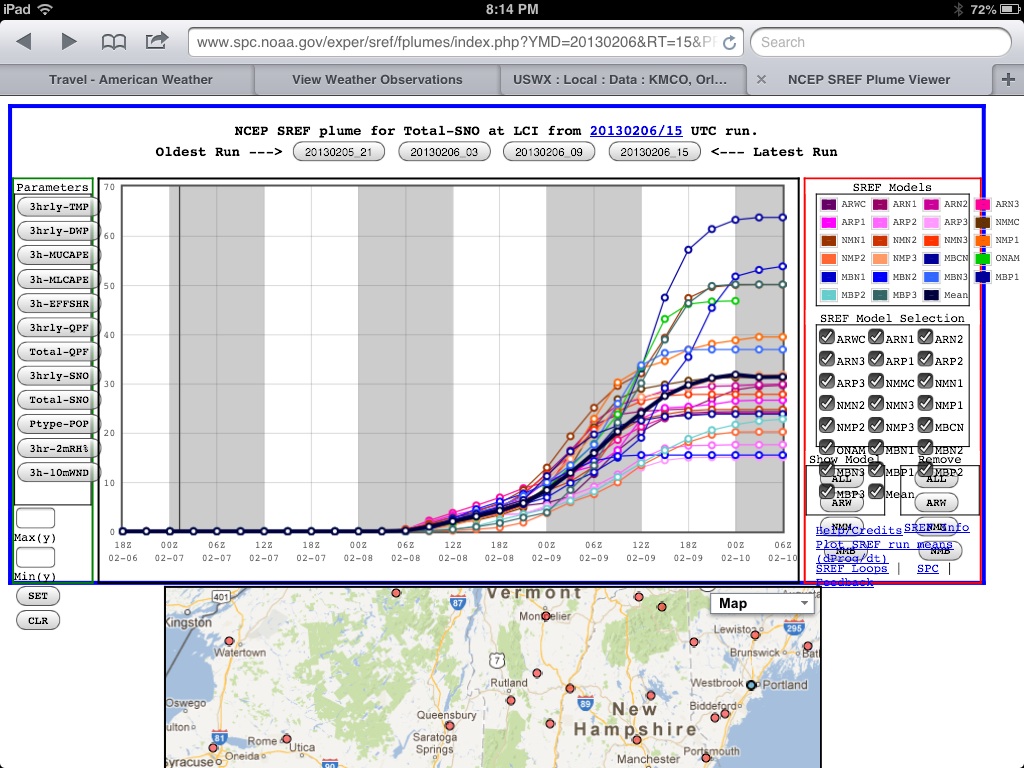Tap the Portland map station marker
1024x768 pixels.
pyautogui.click(x=752, y=686)
